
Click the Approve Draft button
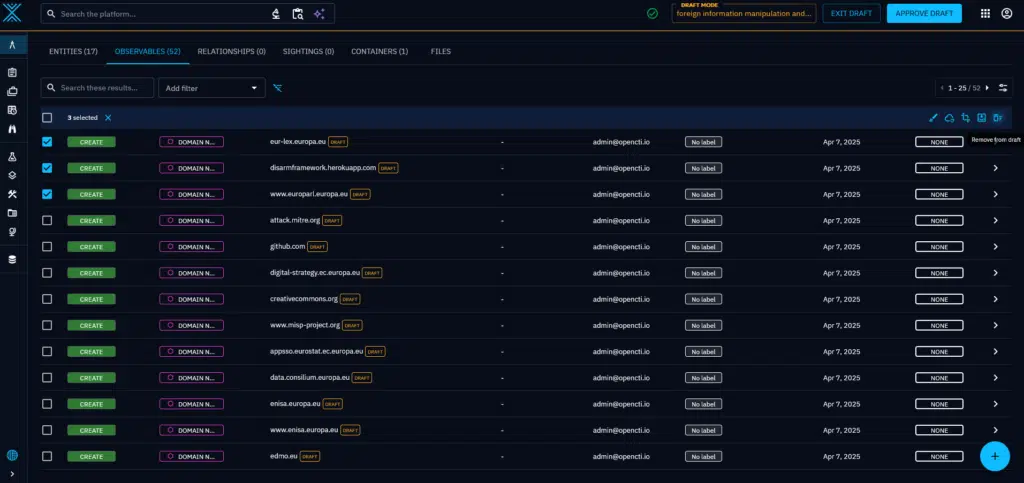pos(923,14)
